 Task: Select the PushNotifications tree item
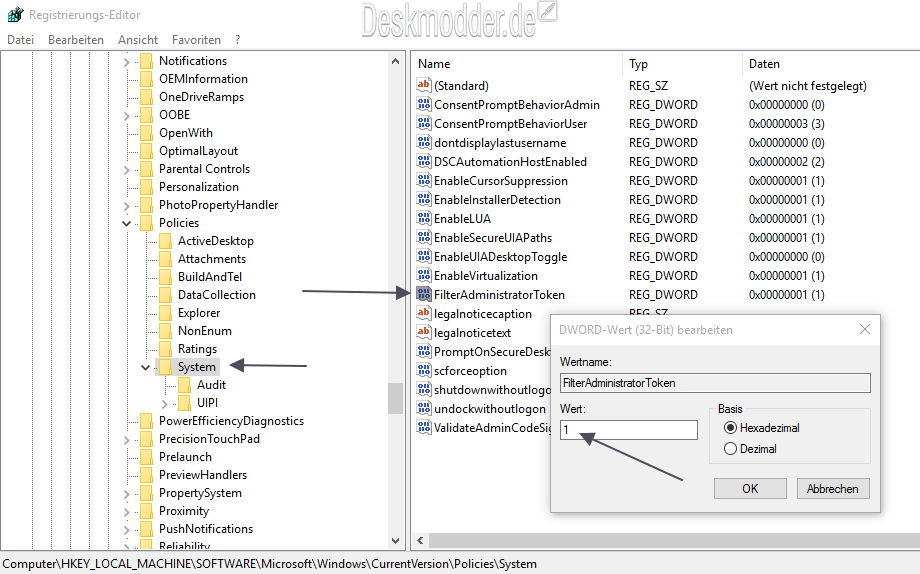[206, 529]
